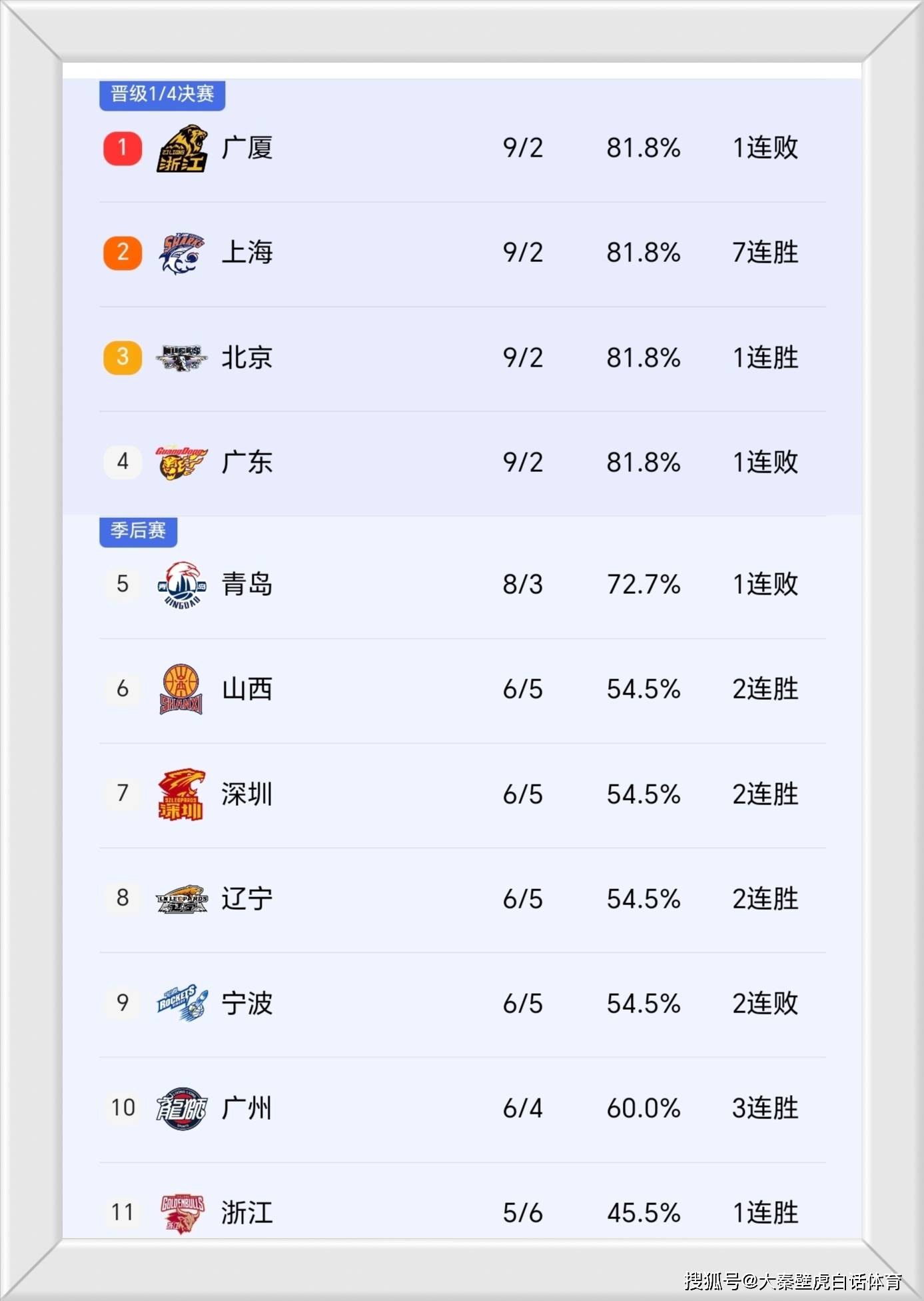
Task: Open the Guangzhou Loong Lions logo
Action: click(181, 1108)
